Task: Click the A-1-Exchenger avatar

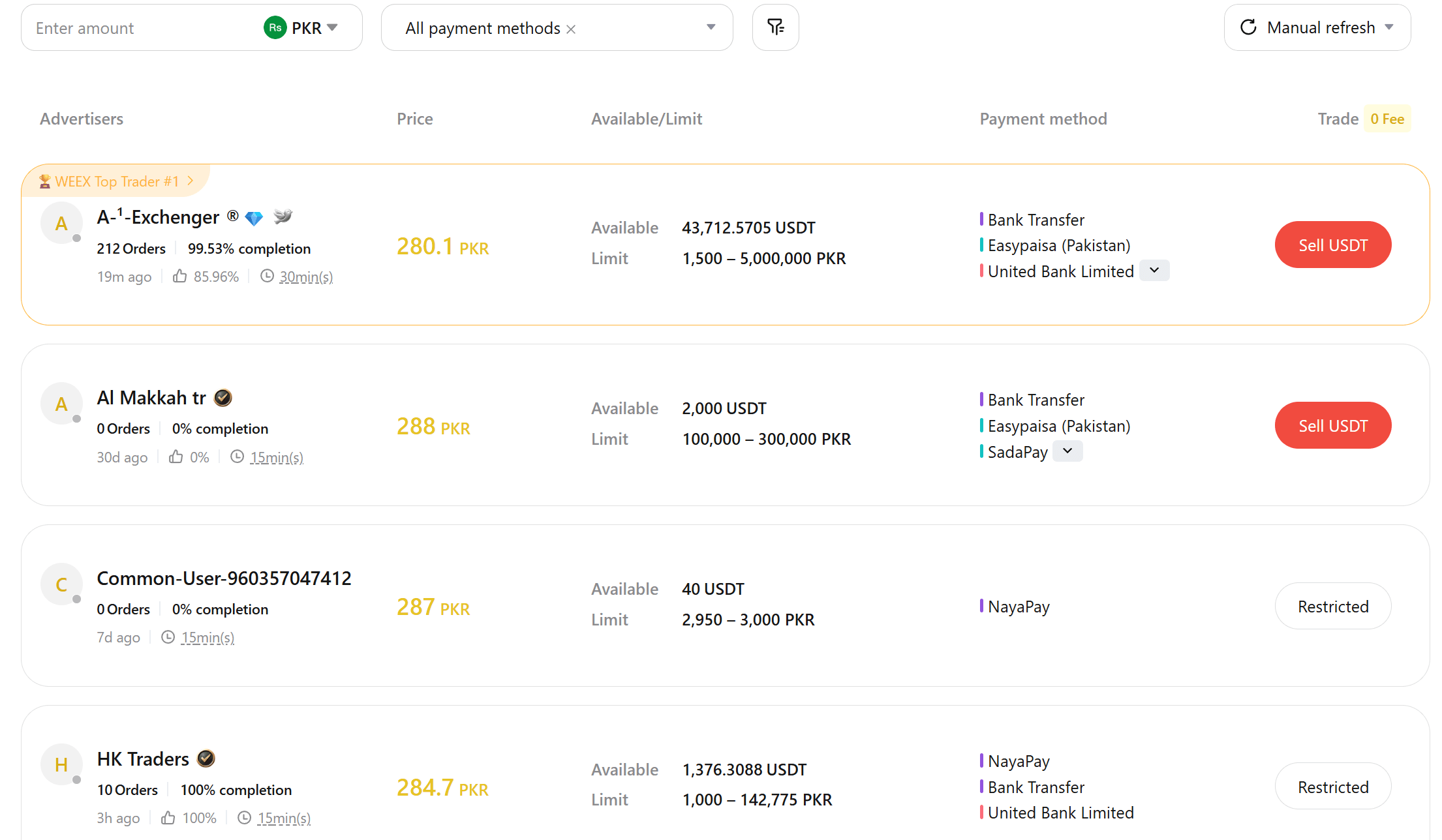Action: tap(61, 223)
